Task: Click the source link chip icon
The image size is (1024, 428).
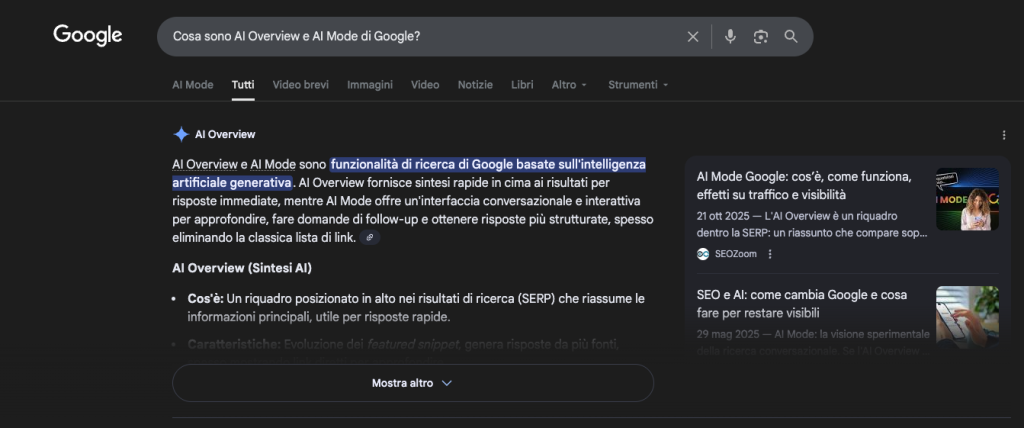Action: tap(370, 238)
